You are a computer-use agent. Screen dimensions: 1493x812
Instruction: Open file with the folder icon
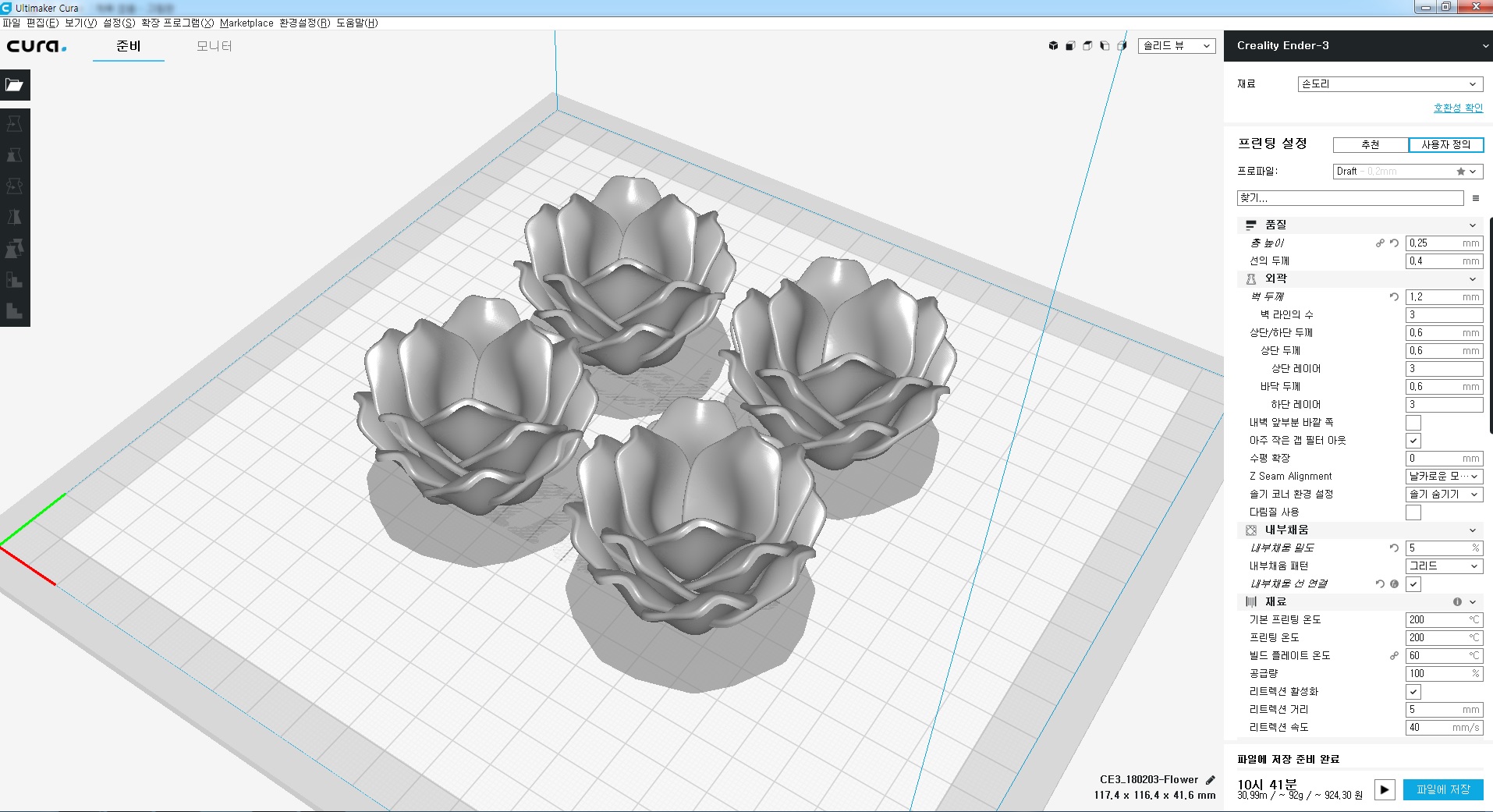(15, 85)
